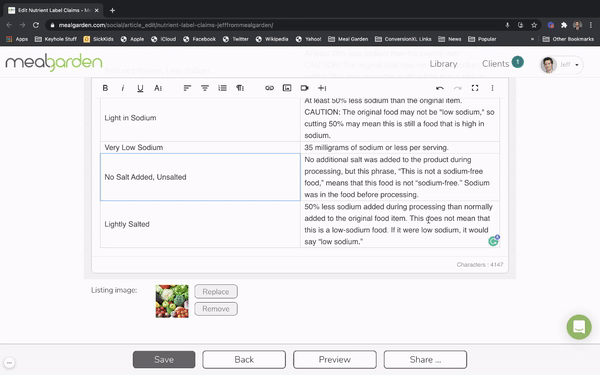Viewport: 600px width, 375px height.
Task: Click the browser reload button
Action: pos(36,25)
